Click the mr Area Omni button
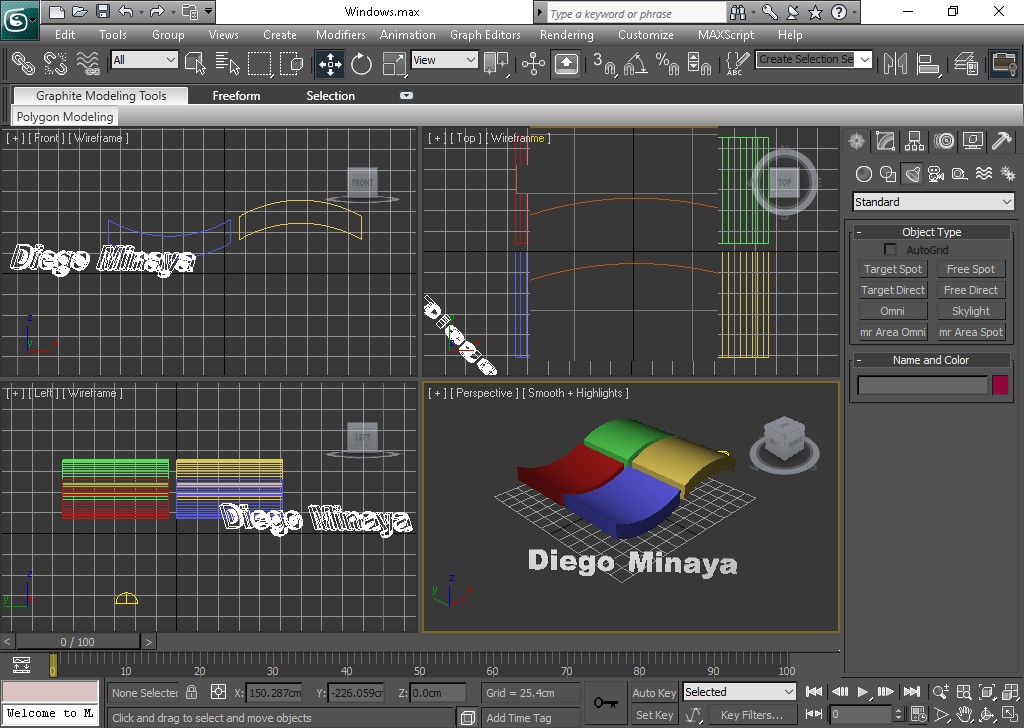1024x728 pixels. point(893,332)
